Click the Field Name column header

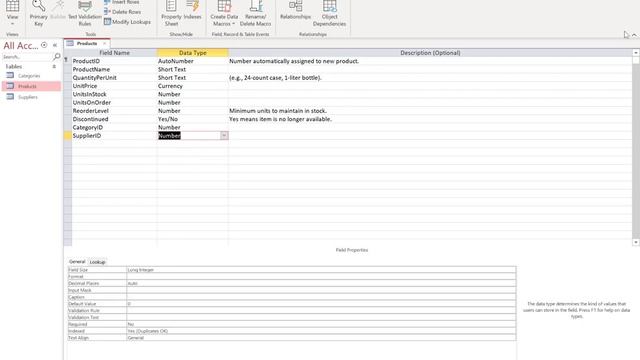point(114,53)
